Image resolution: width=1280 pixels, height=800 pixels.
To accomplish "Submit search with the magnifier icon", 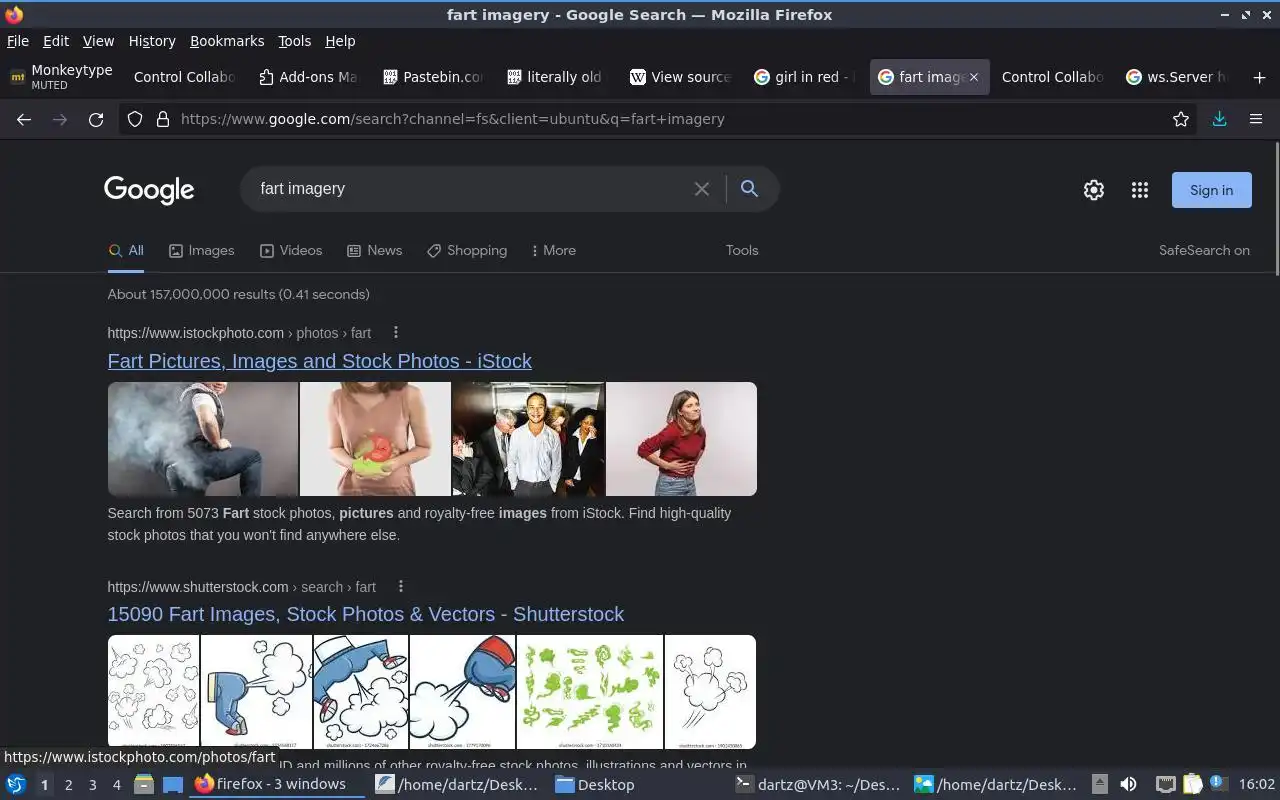I will (x=749, y=189).
